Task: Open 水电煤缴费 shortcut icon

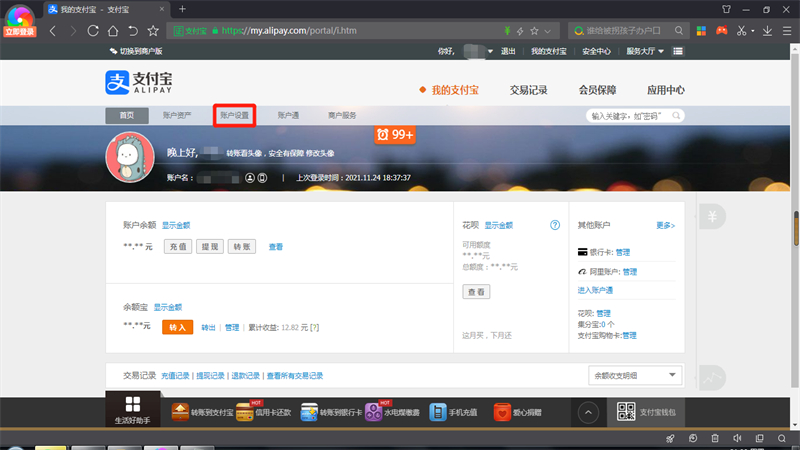Action: click(373, 412)
